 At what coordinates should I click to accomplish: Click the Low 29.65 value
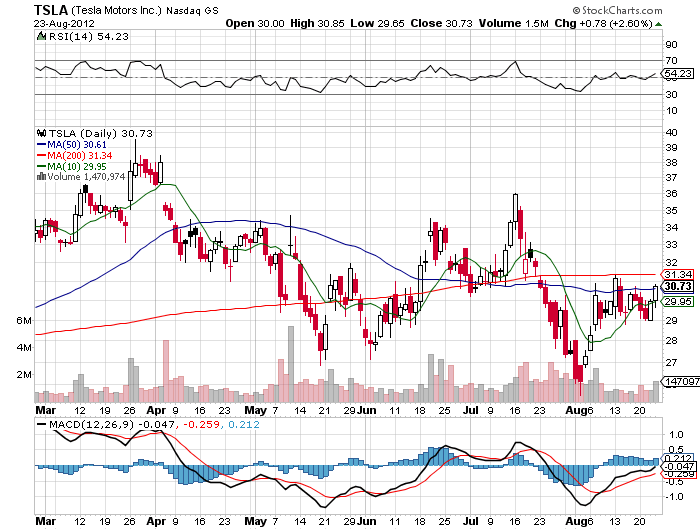377,23
